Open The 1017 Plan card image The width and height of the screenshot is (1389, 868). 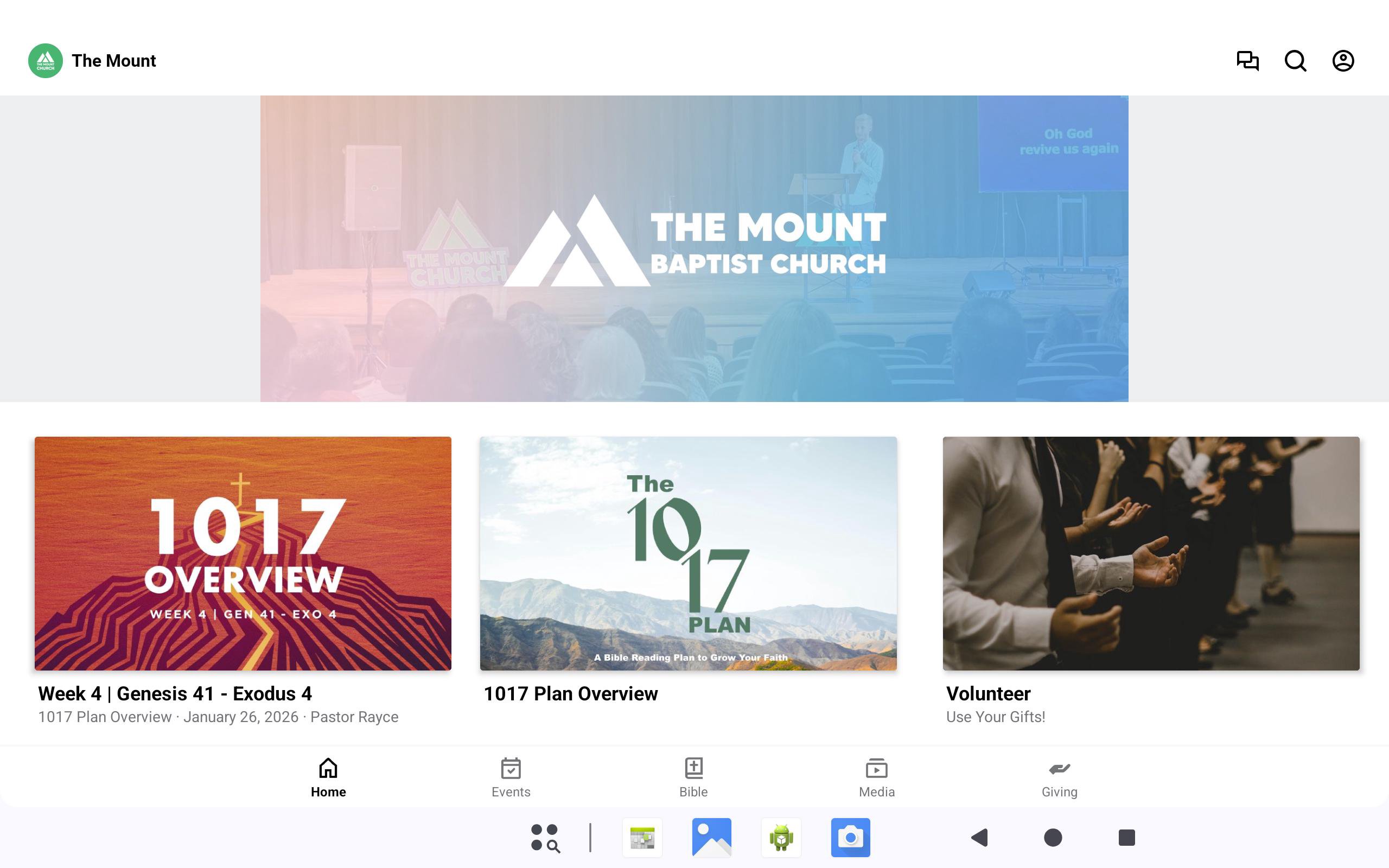688,553
